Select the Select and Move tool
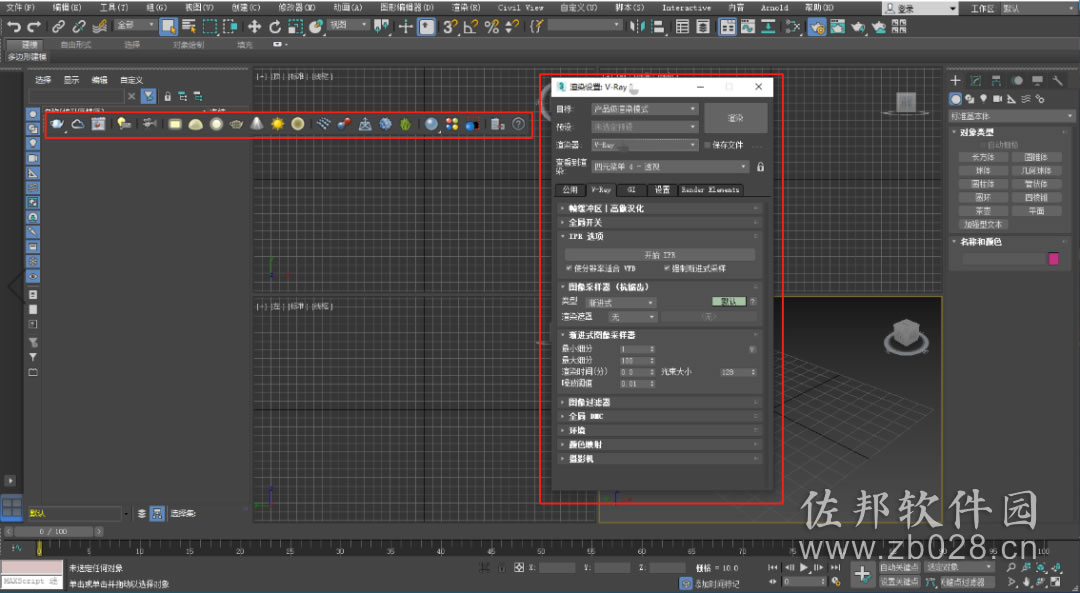1080x593 pixels. (254, 27)
